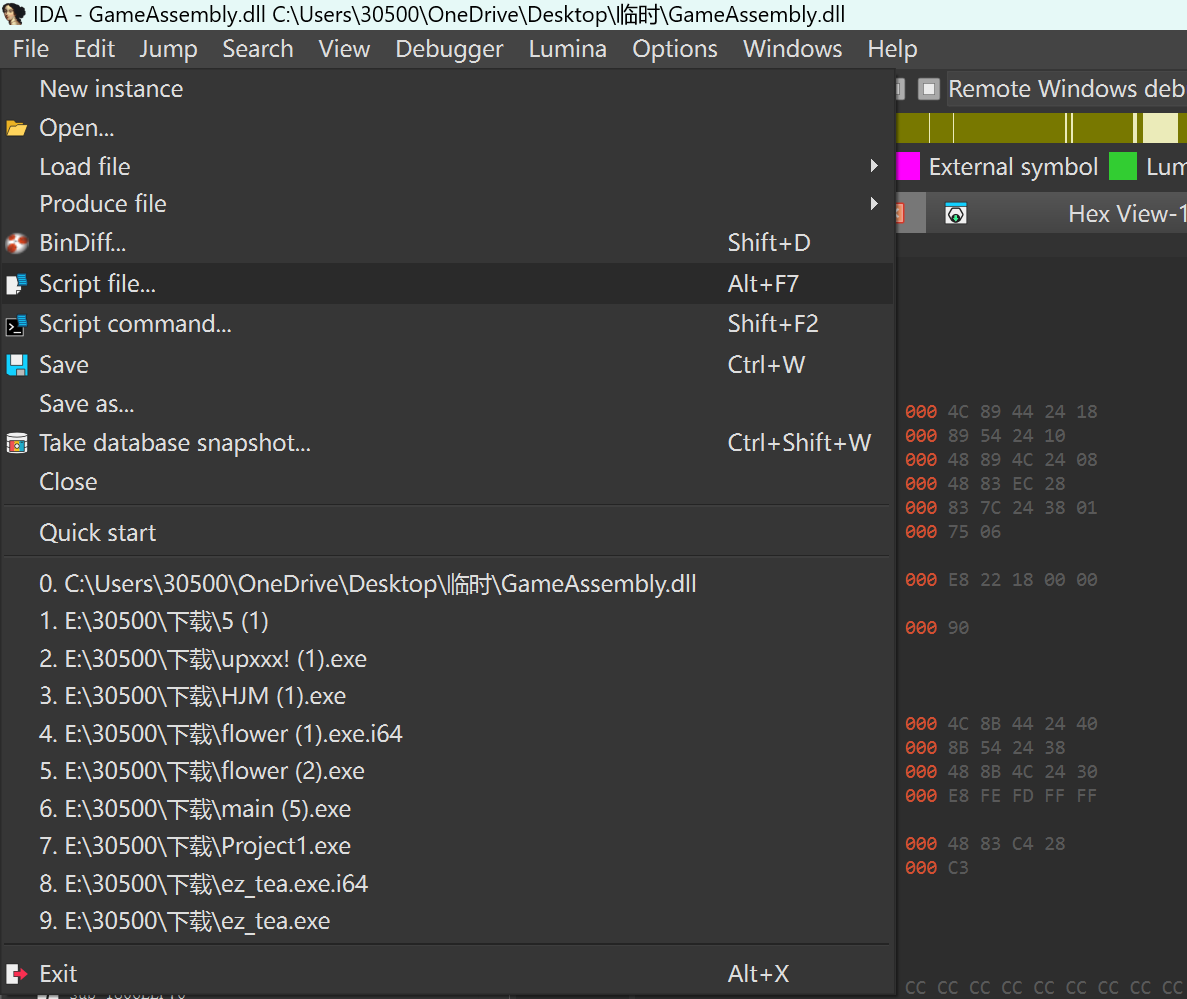Click hex row 83 7C 24 38 01
This screenshot has height=999, width=1187.
pos(1001,508)
